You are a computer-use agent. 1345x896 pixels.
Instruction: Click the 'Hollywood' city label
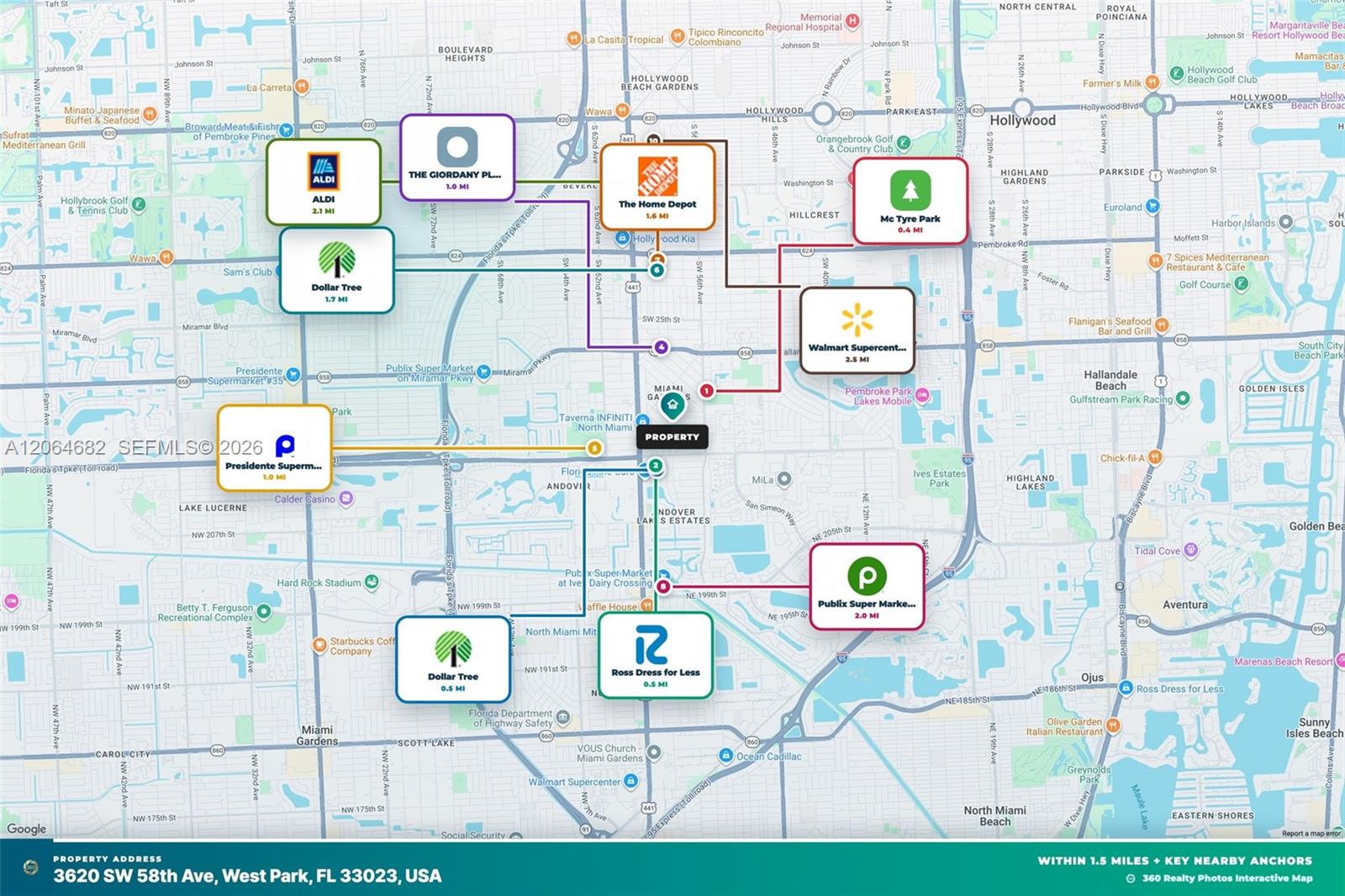1022,120
